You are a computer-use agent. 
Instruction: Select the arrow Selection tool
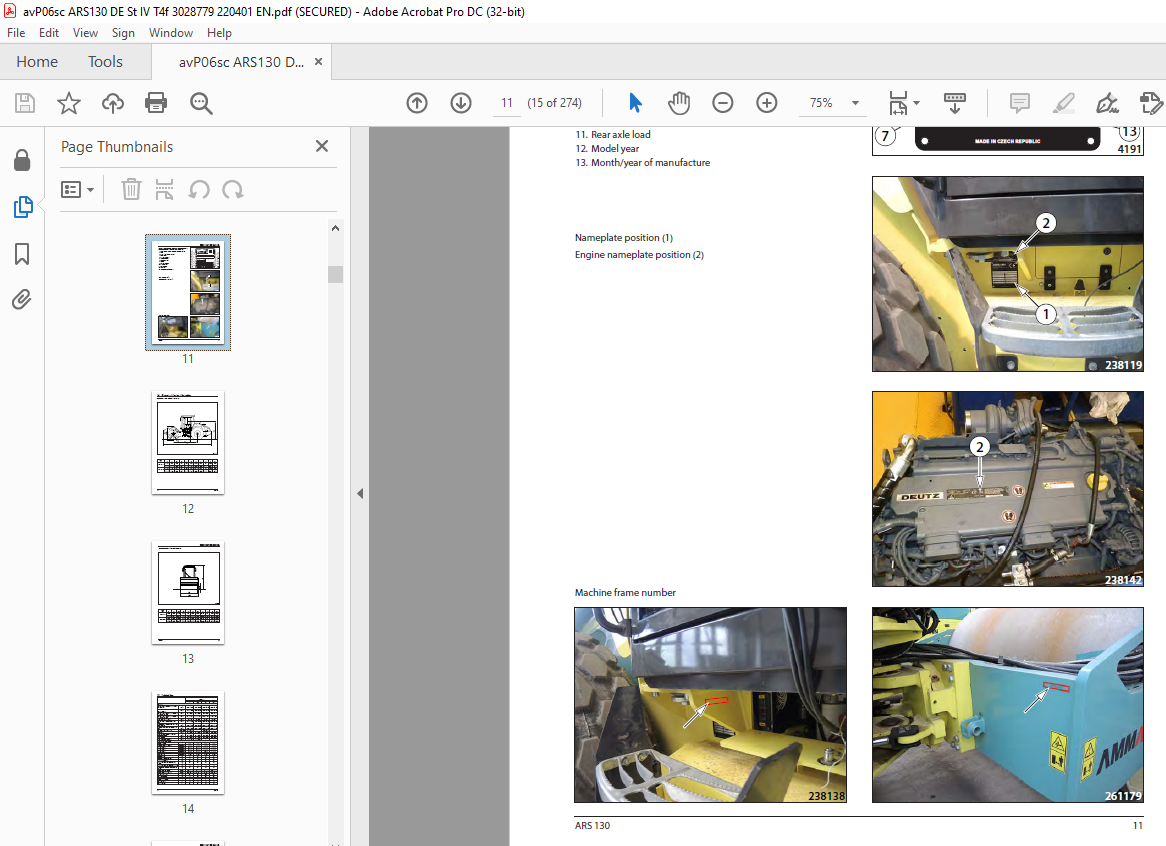pyautogui.click(x=635, y=103)
